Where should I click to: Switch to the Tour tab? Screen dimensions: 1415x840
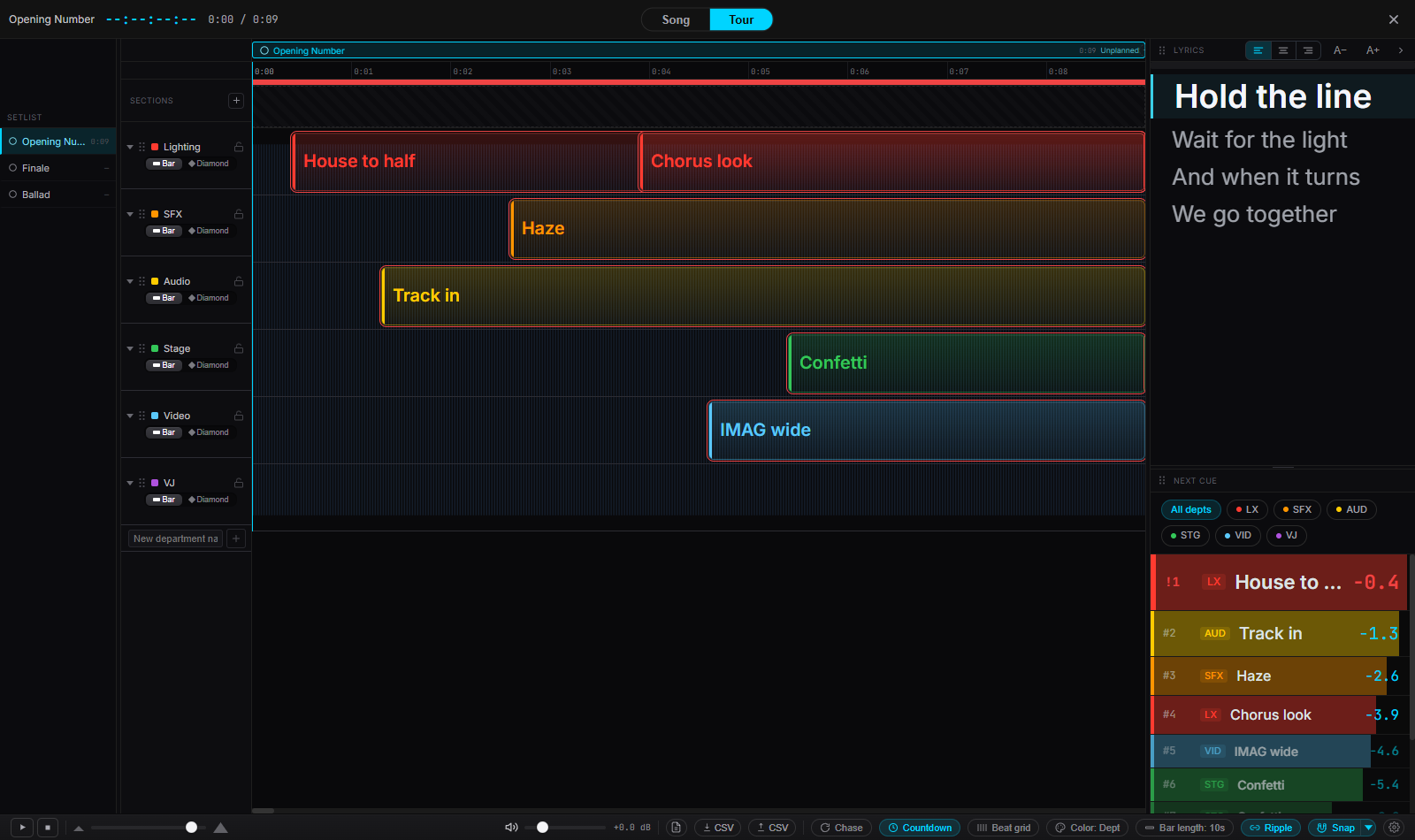point(741,19)
